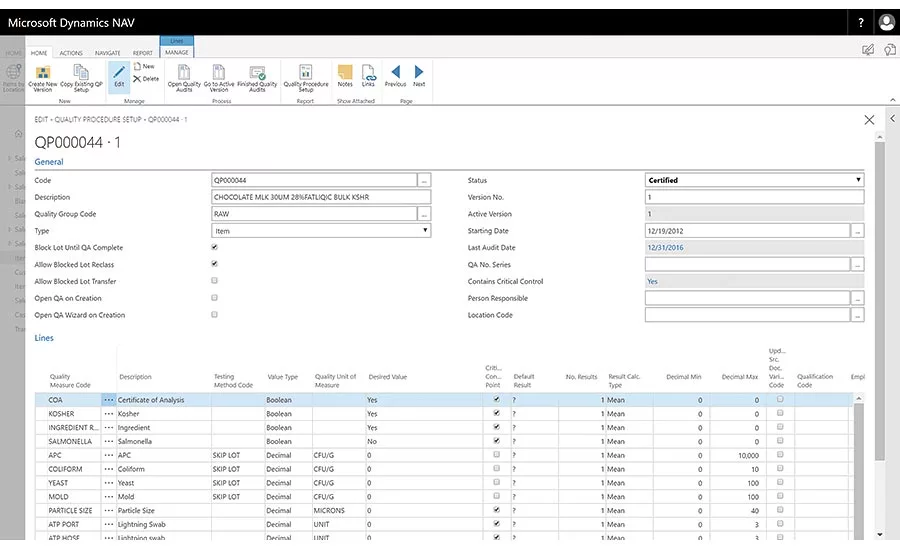
Task: Click the Last Audit Date 12/31/2016 link
Action: point(665,248)
